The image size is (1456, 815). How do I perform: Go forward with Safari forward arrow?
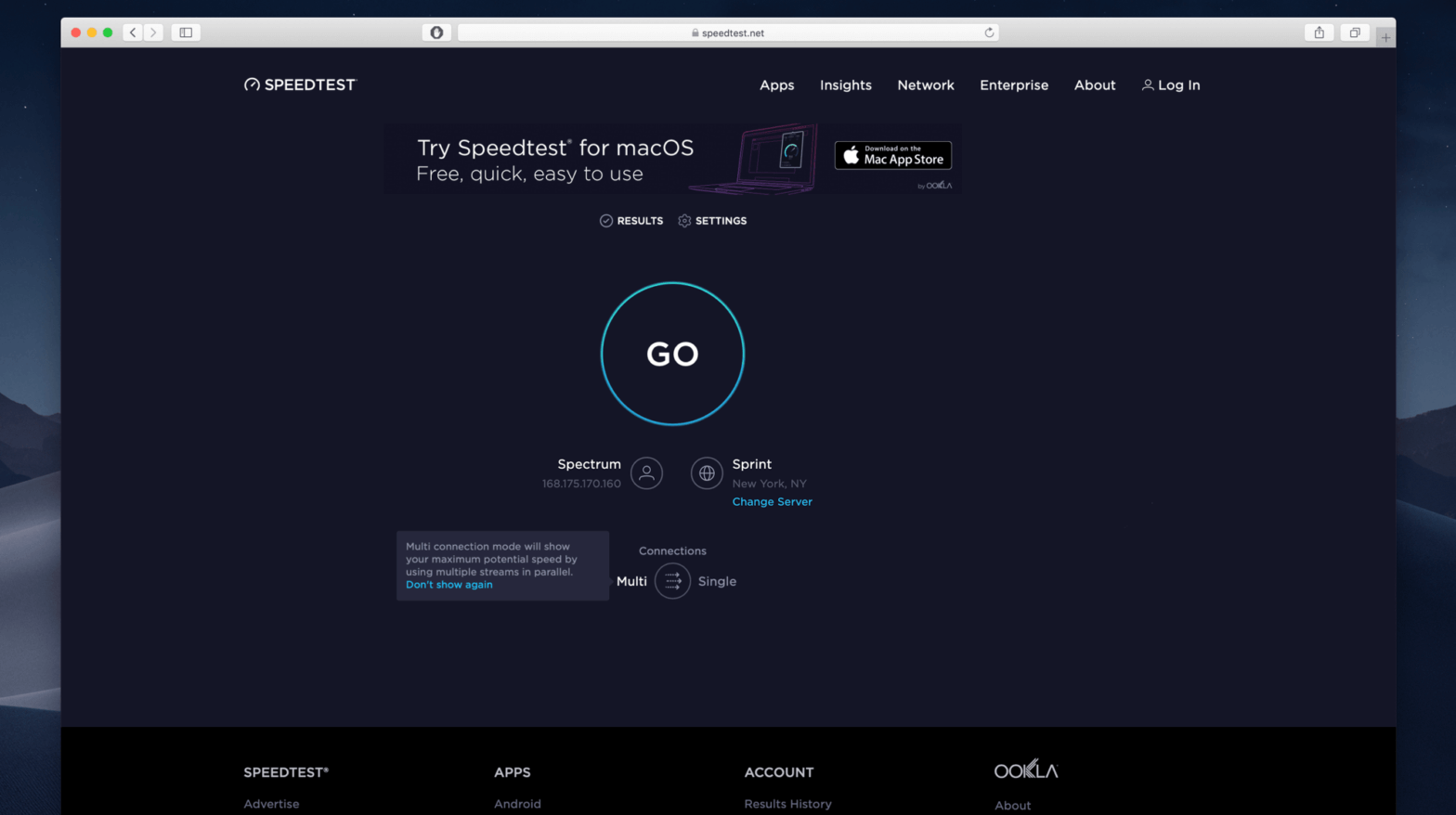154,32
